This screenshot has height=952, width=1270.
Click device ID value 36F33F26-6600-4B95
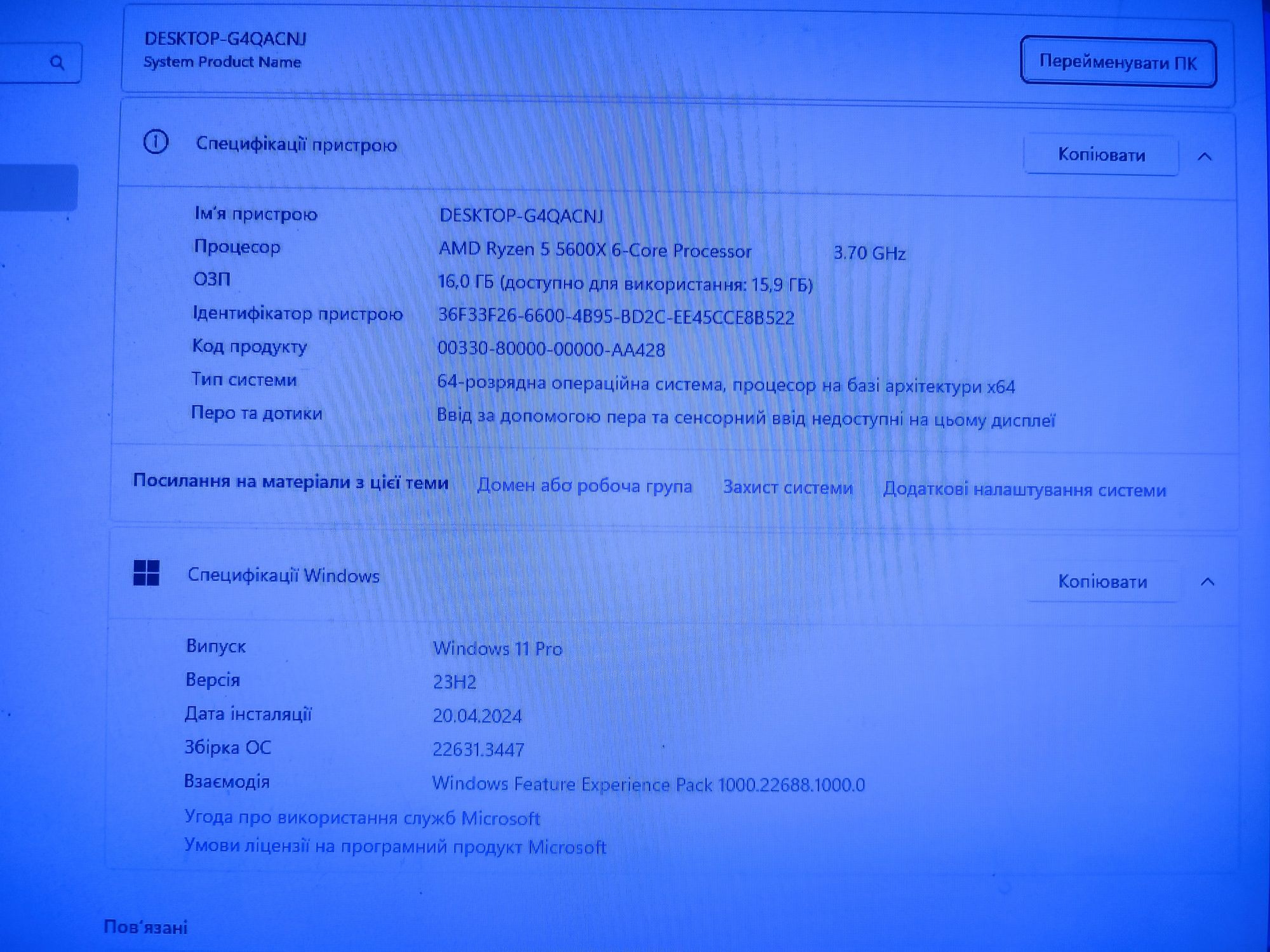[x=616, y=316]
